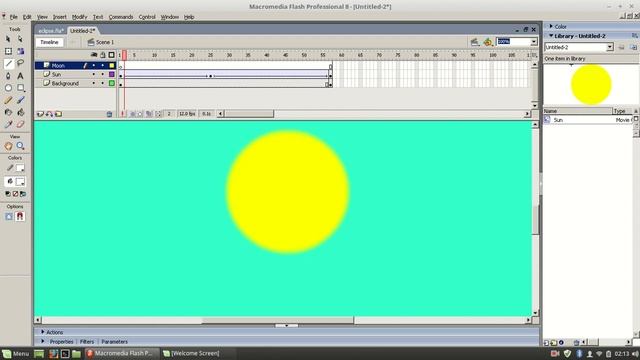The height and width of the screenshot is (360, 640).
Task: Expand the Color panel
Action: pyautogui.click(x=551, y=26)
